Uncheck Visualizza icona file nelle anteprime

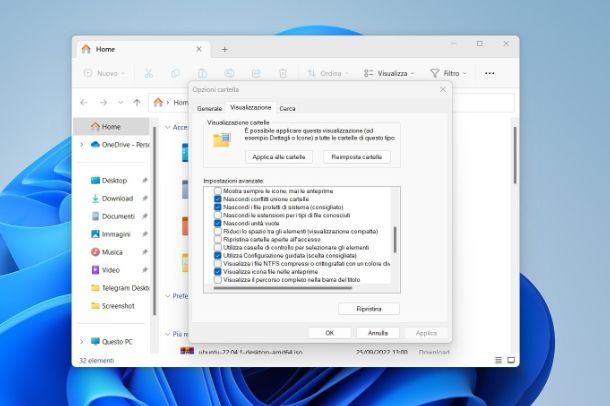tap(218, 271)
